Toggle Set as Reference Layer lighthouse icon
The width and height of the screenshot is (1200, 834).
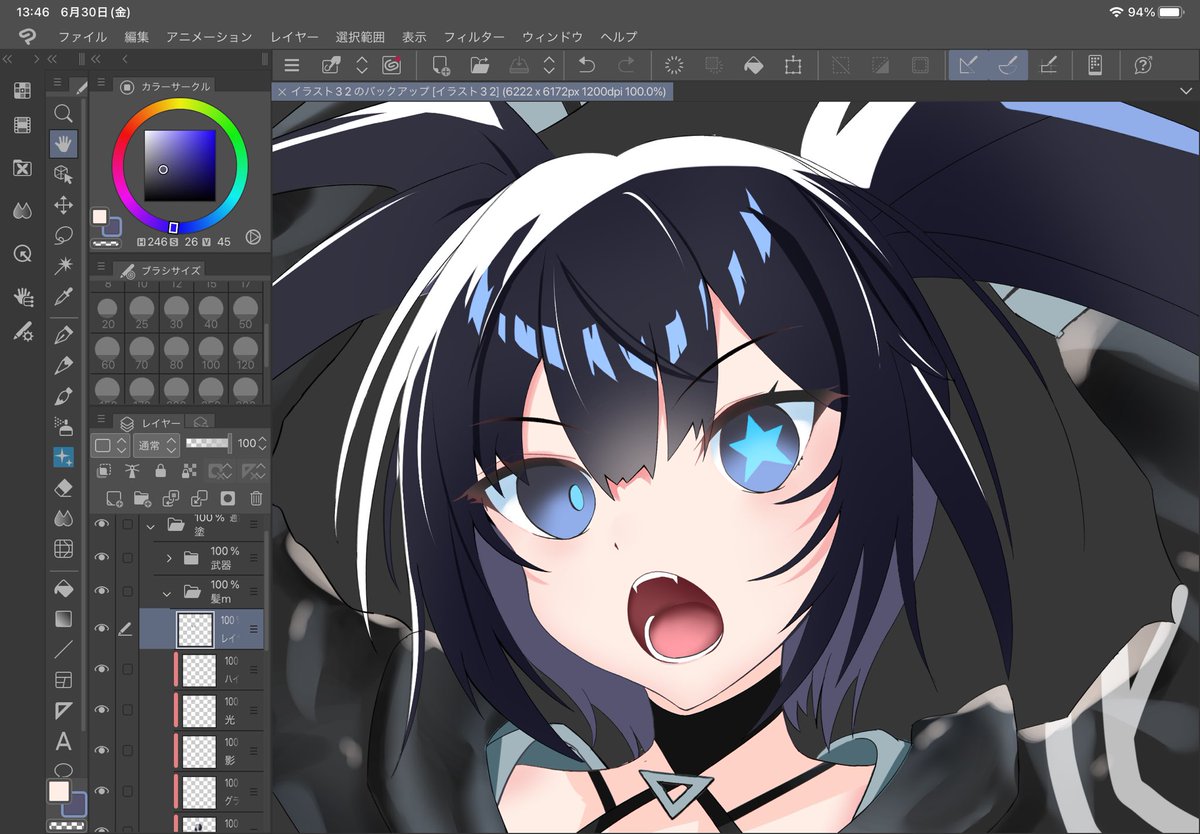[131, 471]
